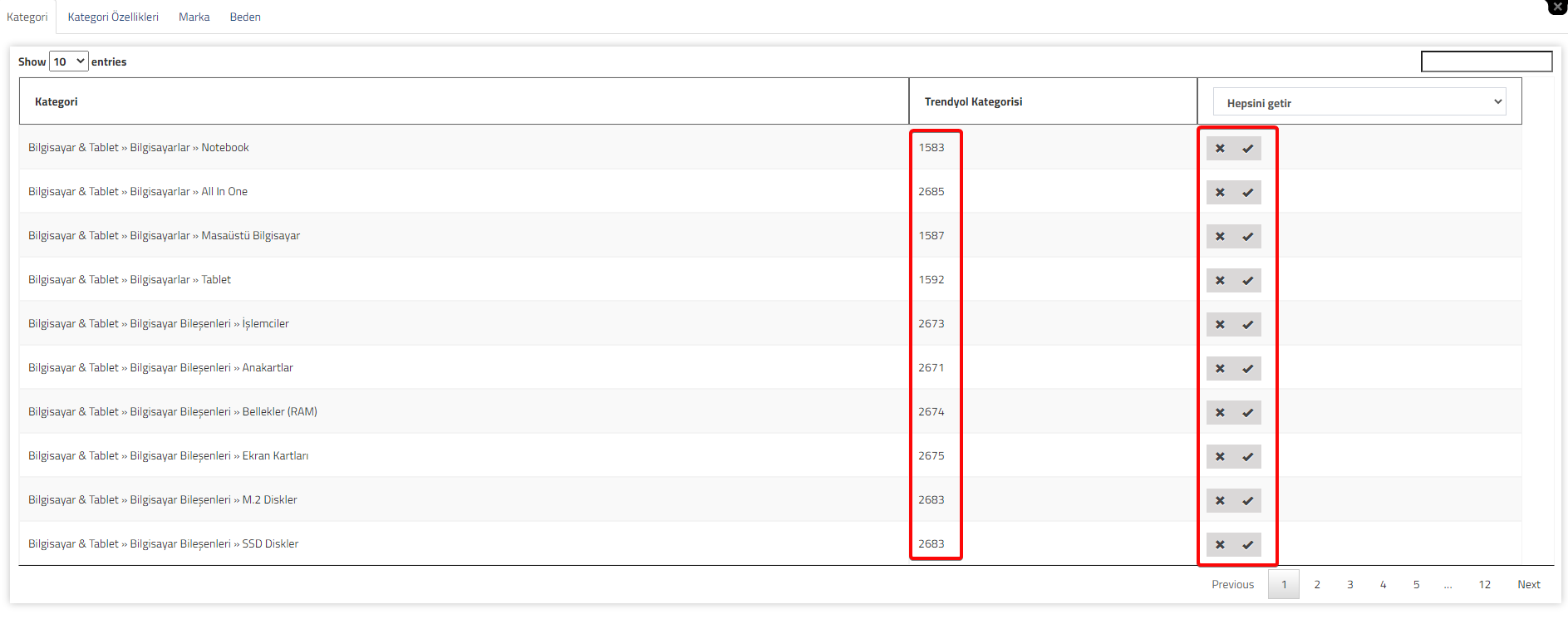Click the checkmark for Bellekler (RAM)

[1247, 413]
